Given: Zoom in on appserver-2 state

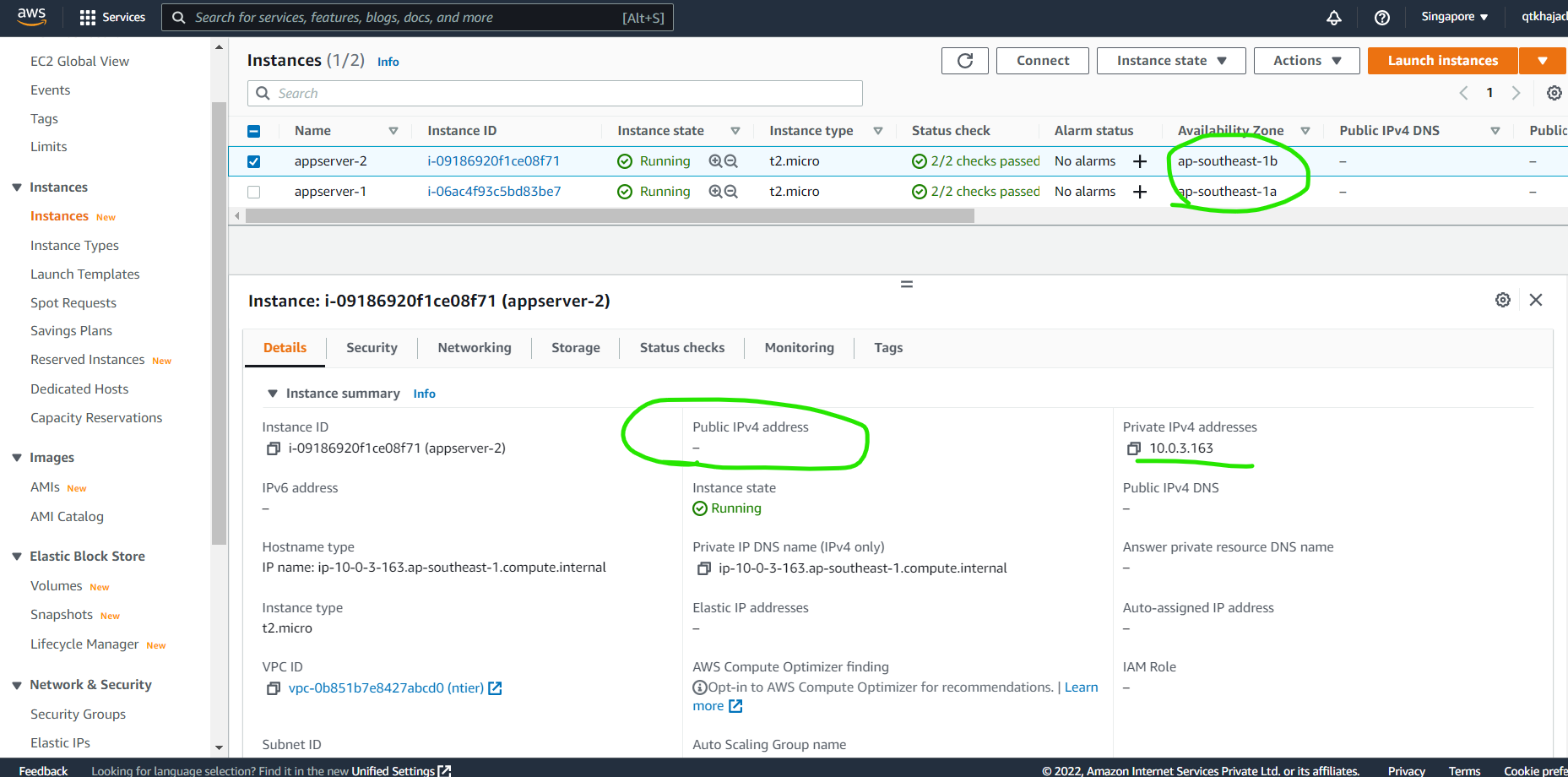Looking at the screenshot, I should pos(716,161).
